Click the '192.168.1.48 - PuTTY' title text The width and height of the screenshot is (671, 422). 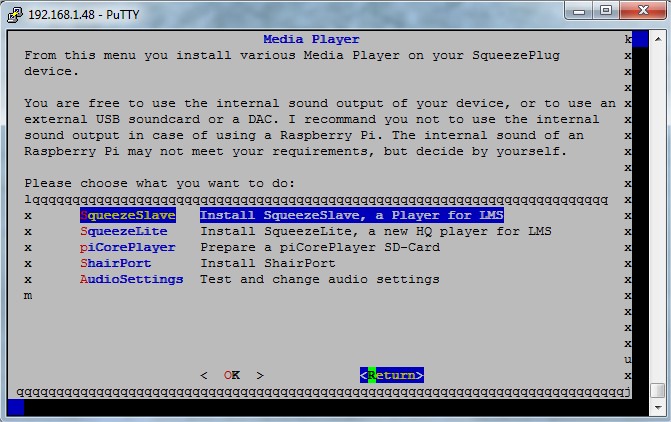tap(84, 15)
